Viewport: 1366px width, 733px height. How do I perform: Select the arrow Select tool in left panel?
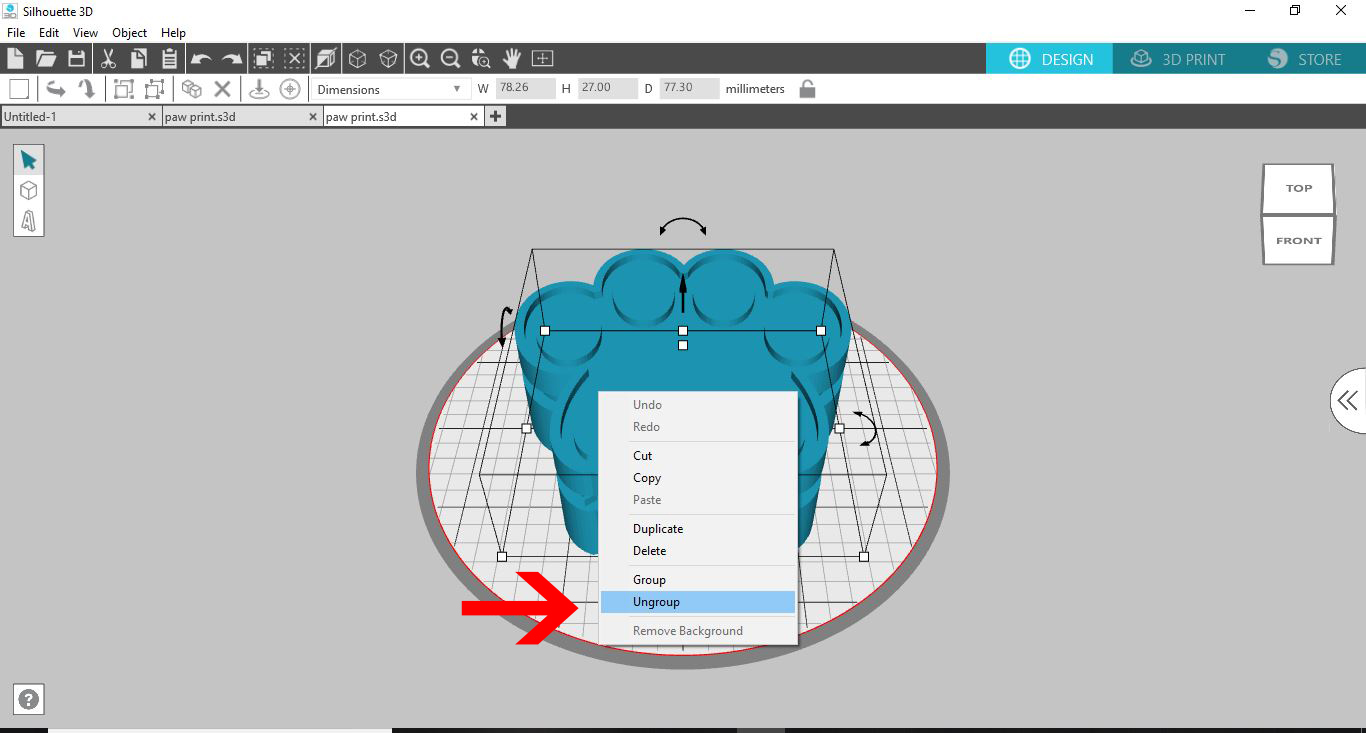(x=28, y=160)
